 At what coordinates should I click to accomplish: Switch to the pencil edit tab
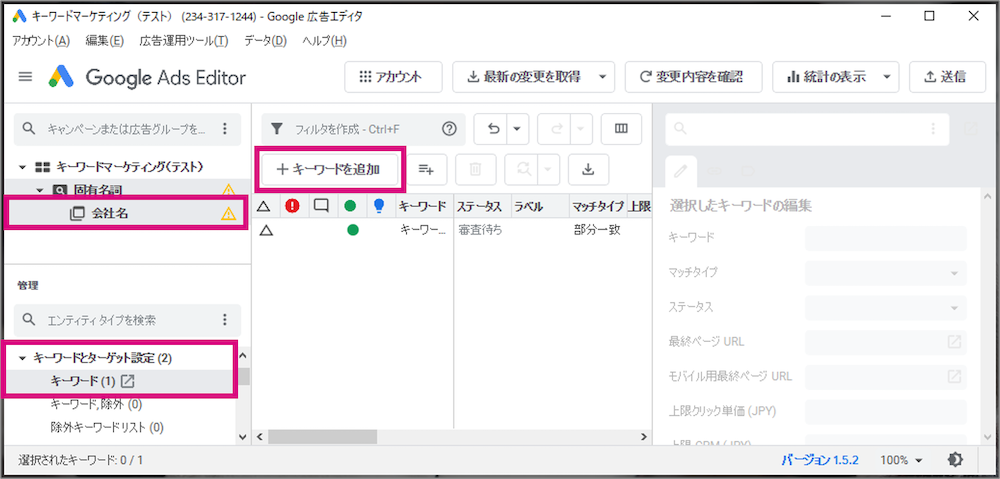coord(681,171)
